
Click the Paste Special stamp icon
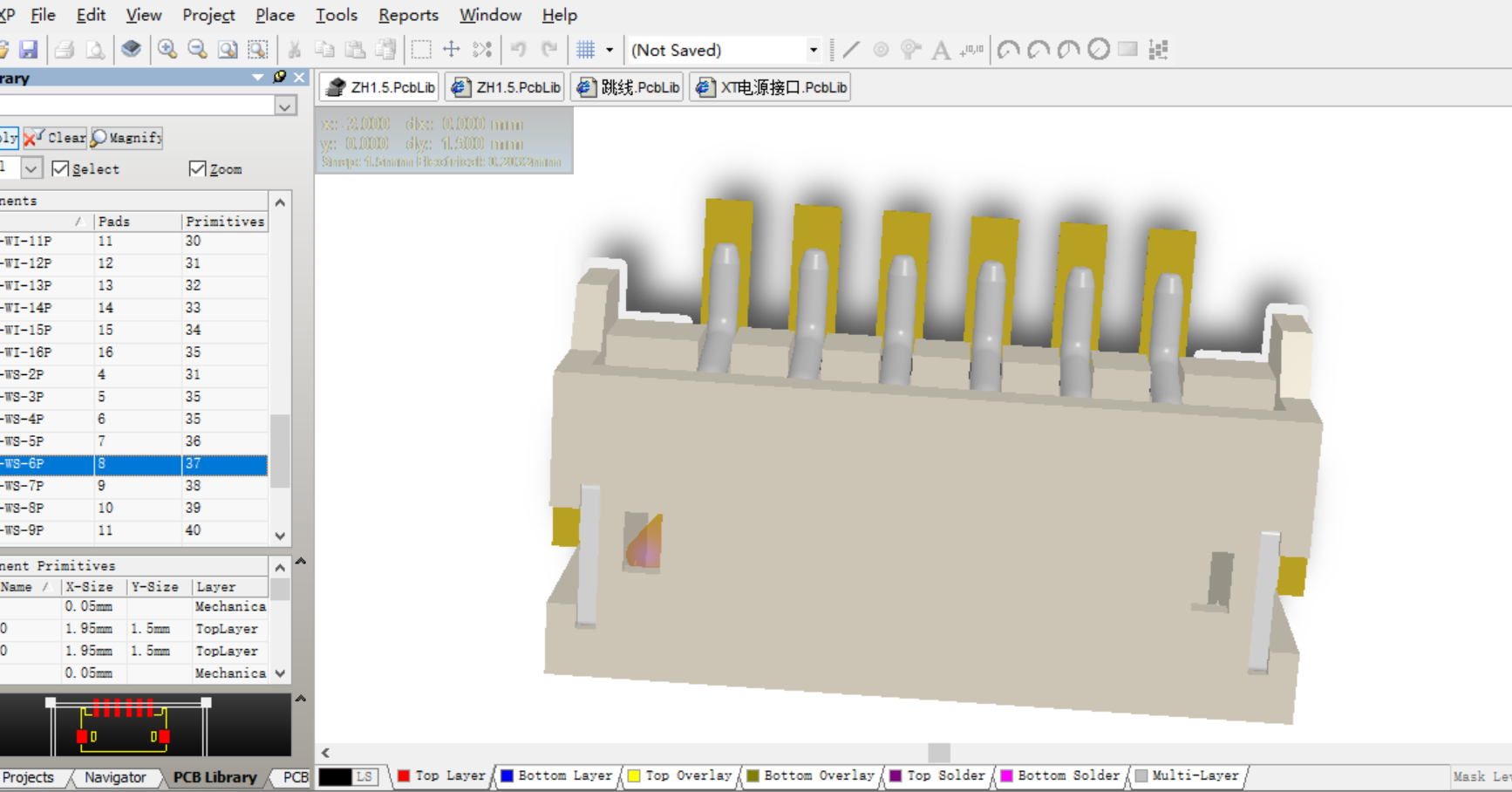point(385,50)
